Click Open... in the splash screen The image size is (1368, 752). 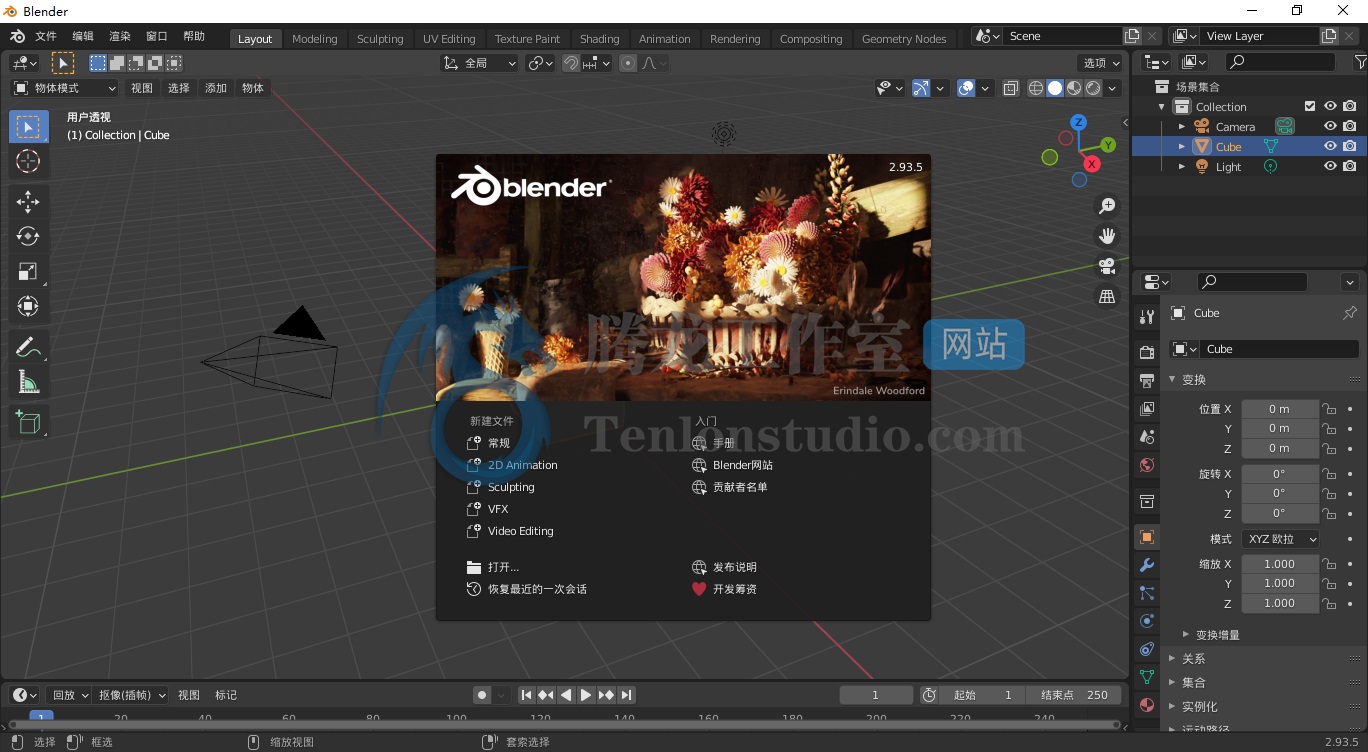pos(493,567)
